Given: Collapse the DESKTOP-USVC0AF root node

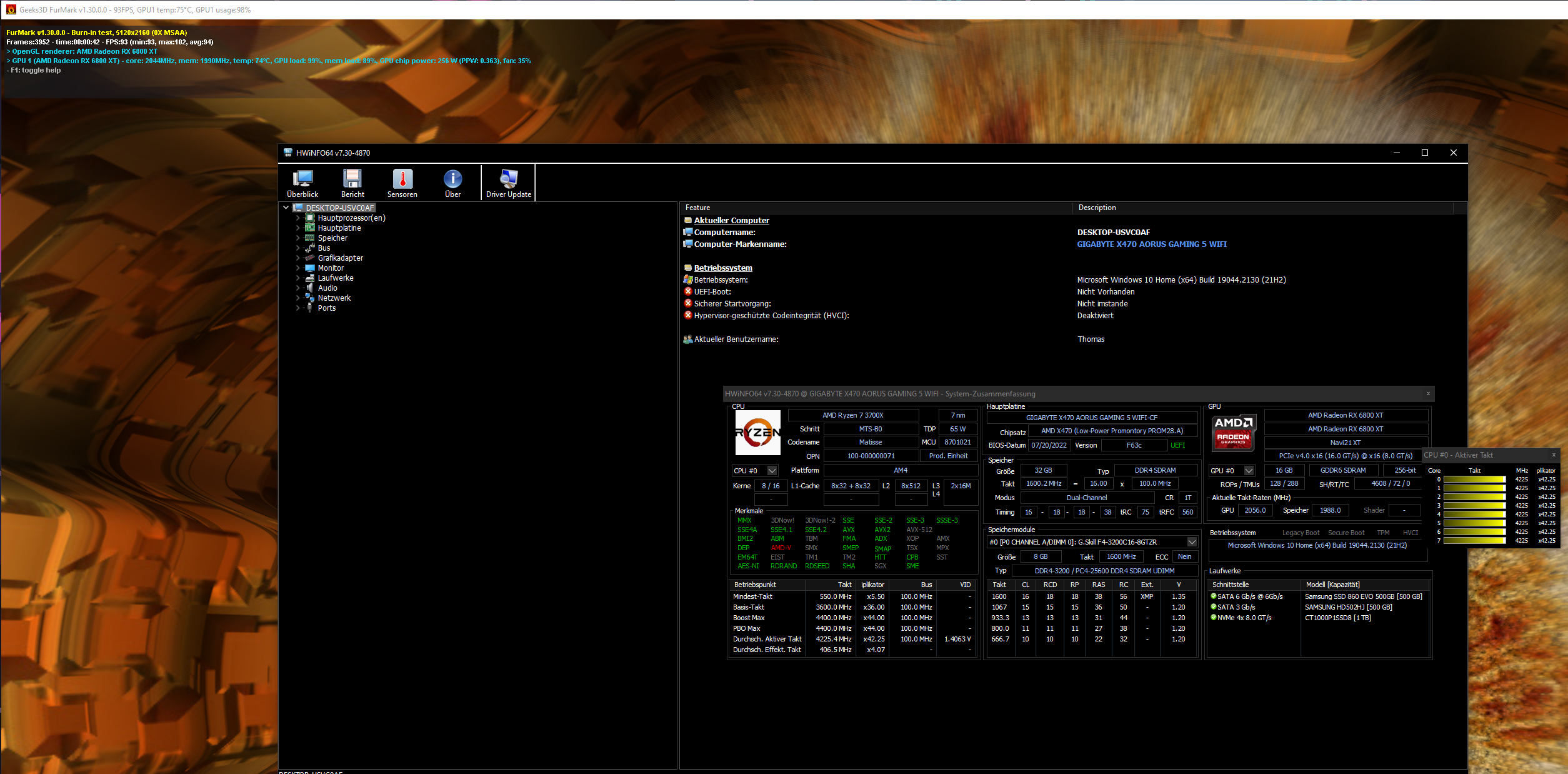Looking at the screenshot, I should point(286,208).
